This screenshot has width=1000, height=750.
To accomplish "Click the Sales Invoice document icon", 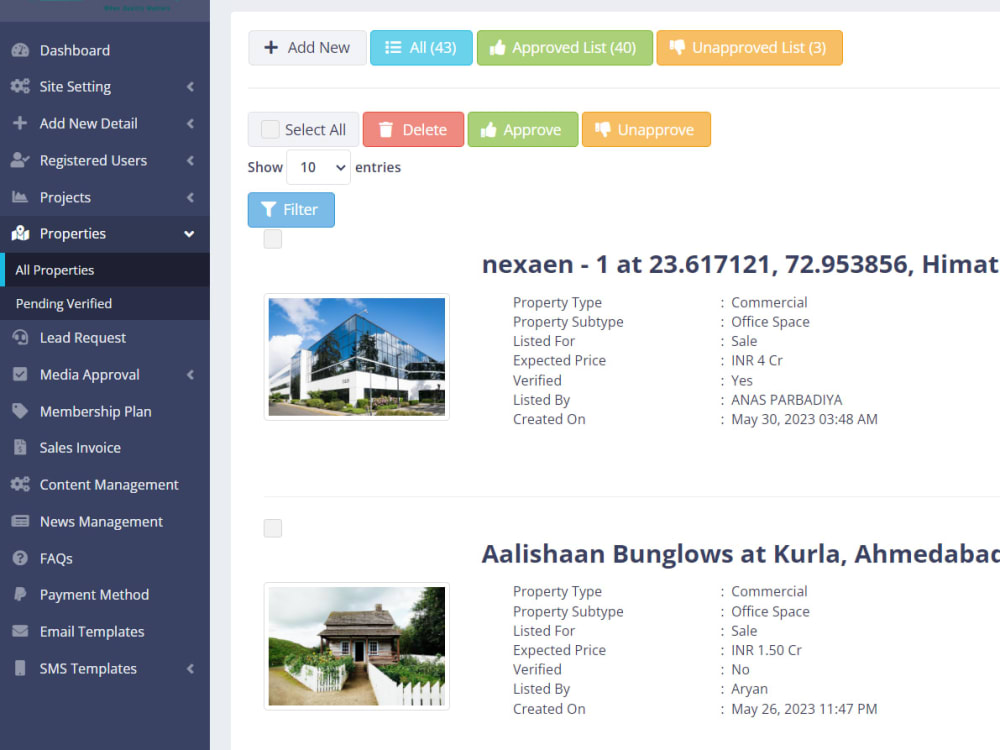I will click(x=20, y=448).
